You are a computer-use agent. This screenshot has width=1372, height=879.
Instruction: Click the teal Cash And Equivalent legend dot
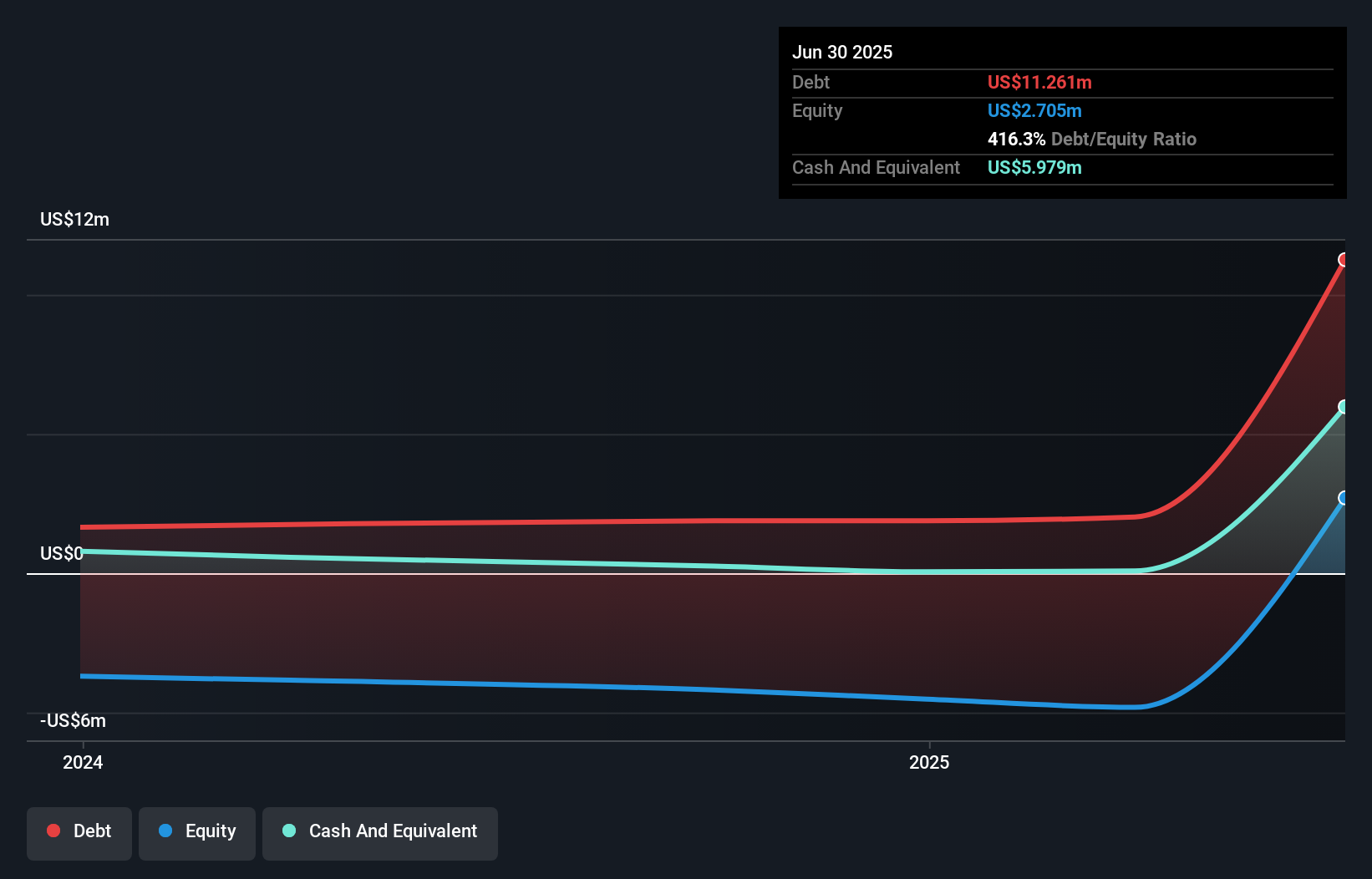pos(288,831)
